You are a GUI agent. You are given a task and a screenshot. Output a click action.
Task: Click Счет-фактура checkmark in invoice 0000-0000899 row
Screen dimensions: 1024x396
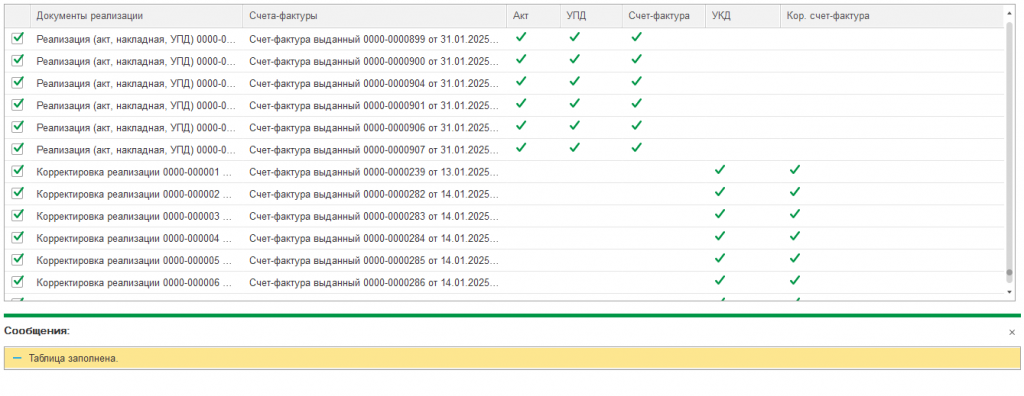[637, 37]
